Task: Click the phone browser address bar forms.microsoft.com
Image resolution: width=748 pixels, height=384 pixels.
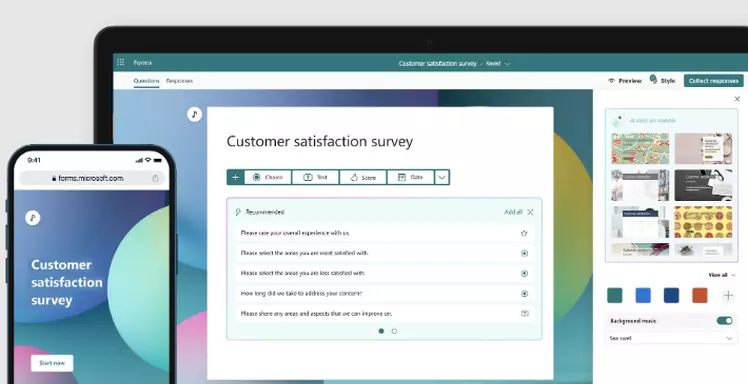Action: pyautogui.click(x=92, y=178)
